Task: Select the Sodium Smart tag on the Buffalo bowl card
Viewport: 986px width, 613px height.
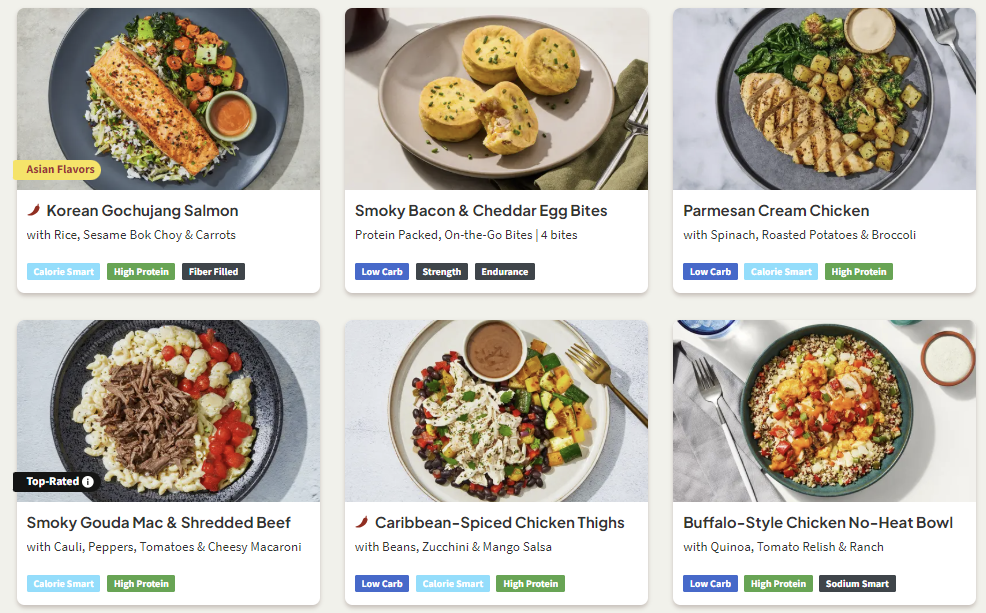Action: coord(857,583)
